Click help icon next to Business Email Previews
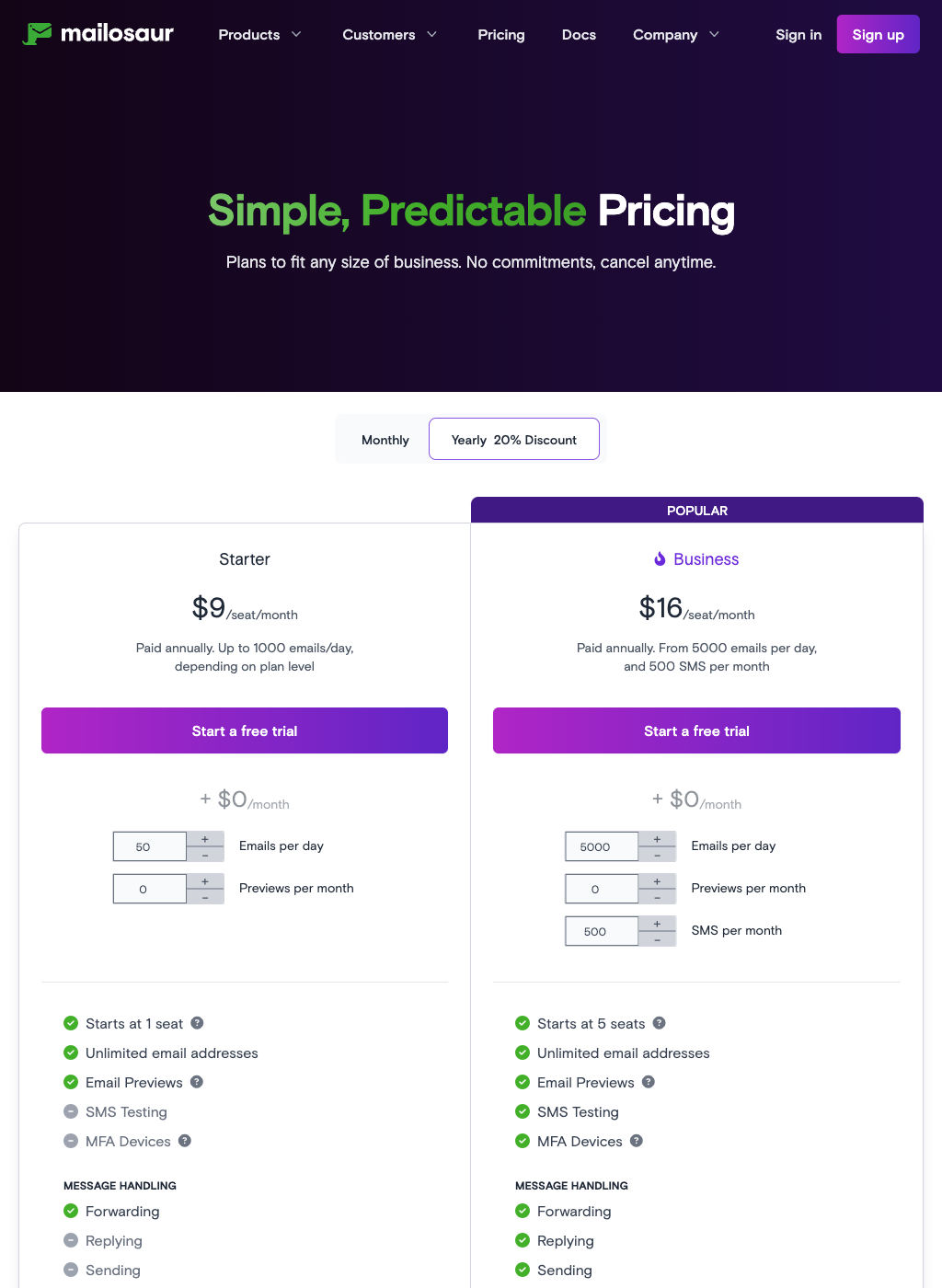 649,1082
